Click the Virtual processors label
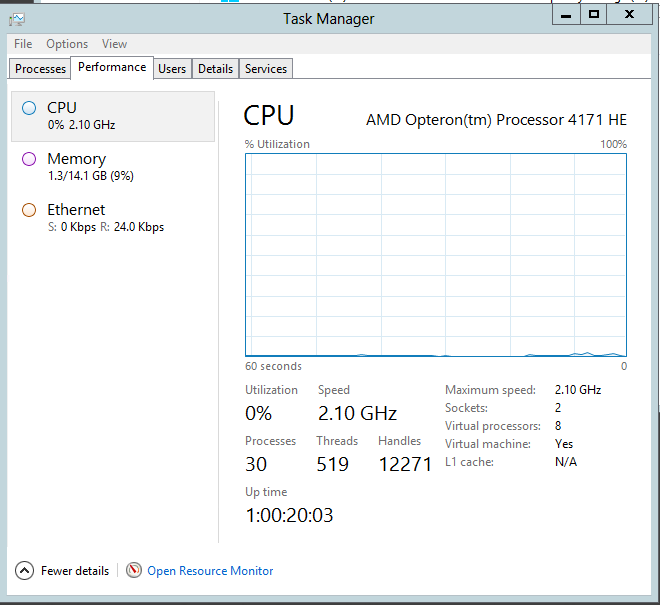Screen dimensions: 660x605 tap(493, 426)
